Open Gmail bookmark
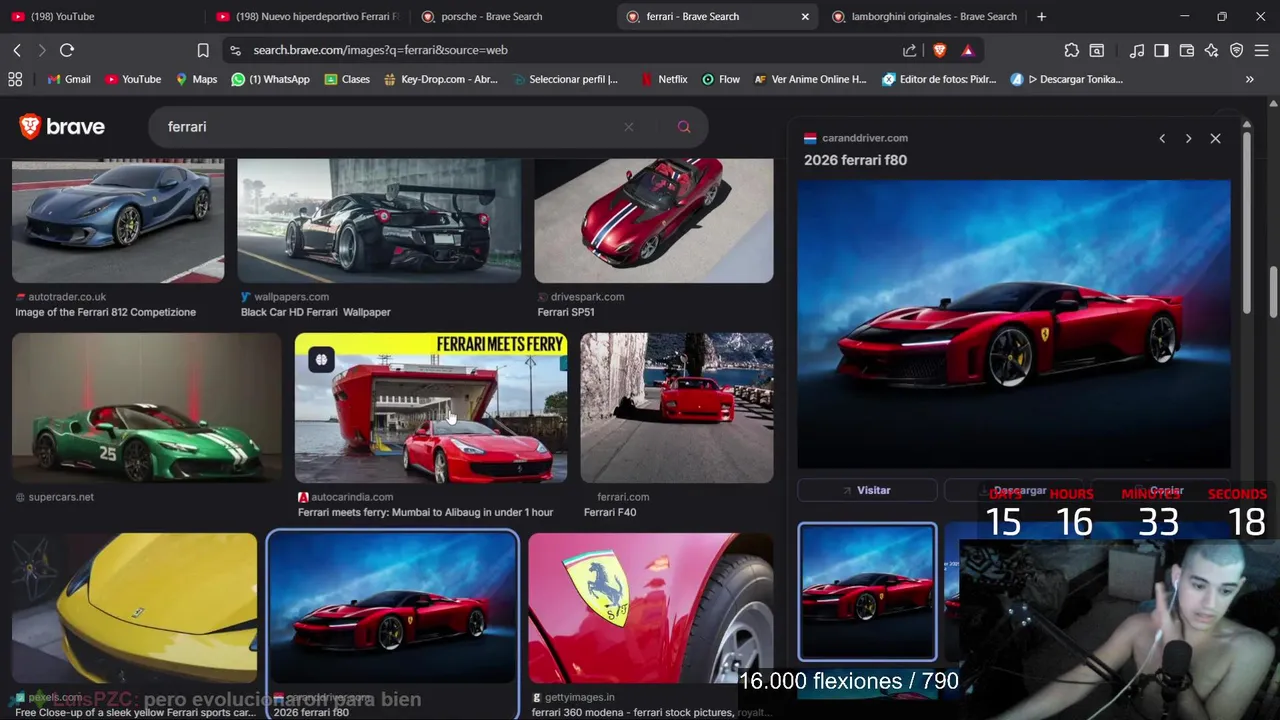 pos(69,79)
